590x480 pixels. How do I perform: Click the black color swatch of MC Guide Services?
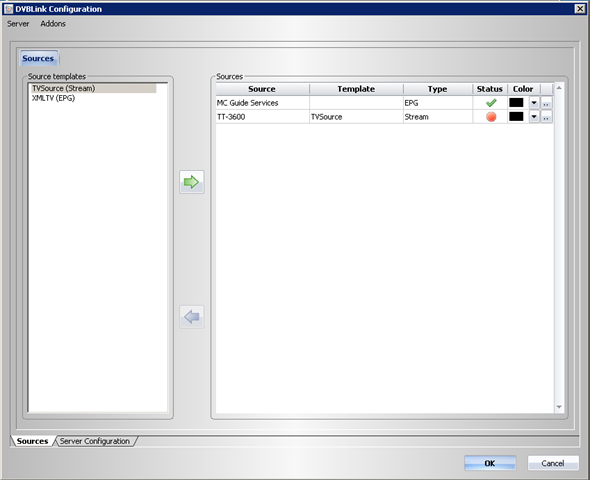516,102
